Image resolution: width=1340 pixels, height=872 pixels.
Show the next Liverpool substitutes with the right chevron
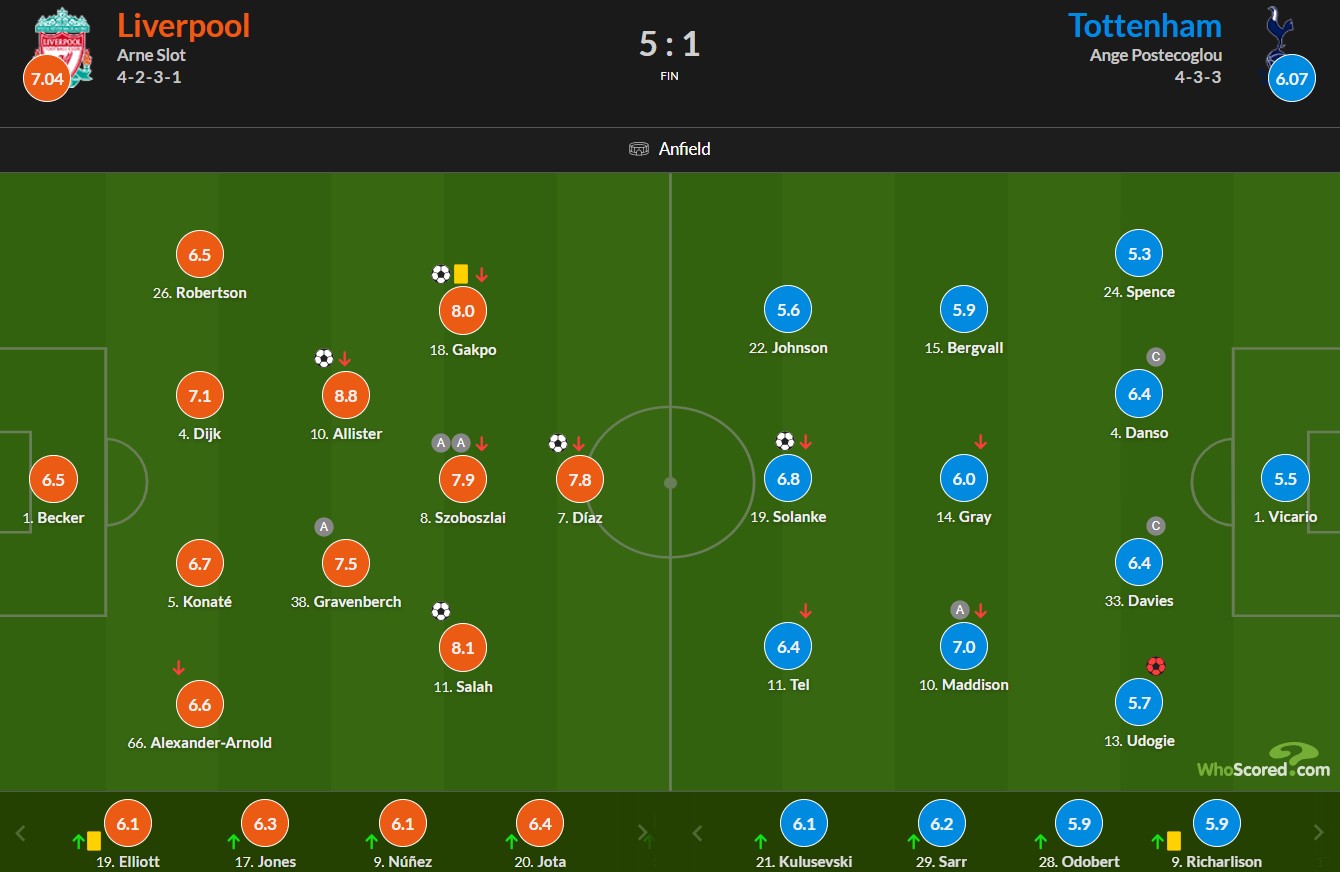pos(643,832)
